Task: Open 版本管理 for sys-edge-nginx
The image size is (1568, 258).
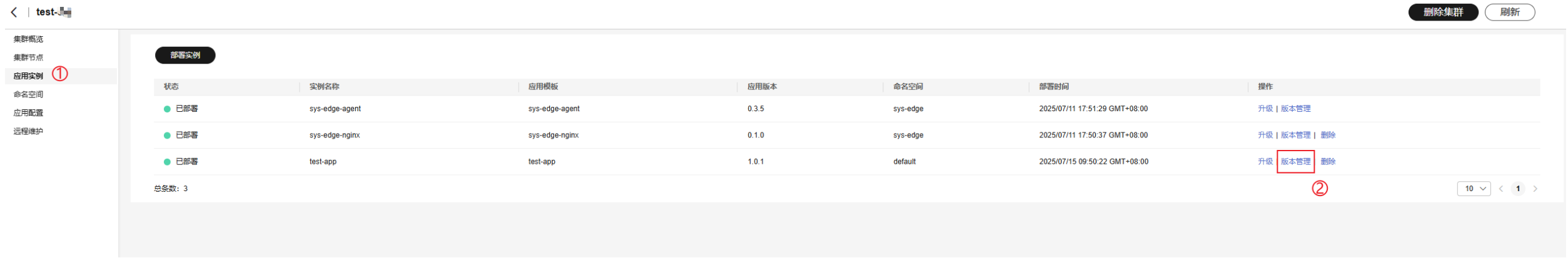Action: click(1296, 135)
